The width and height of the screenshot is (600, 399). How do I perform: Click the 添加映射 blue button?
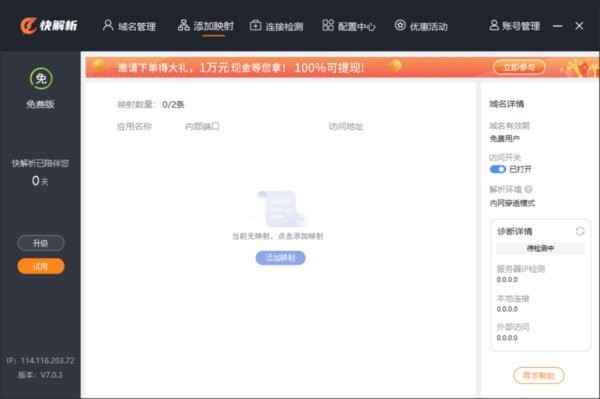click(280, 258)
